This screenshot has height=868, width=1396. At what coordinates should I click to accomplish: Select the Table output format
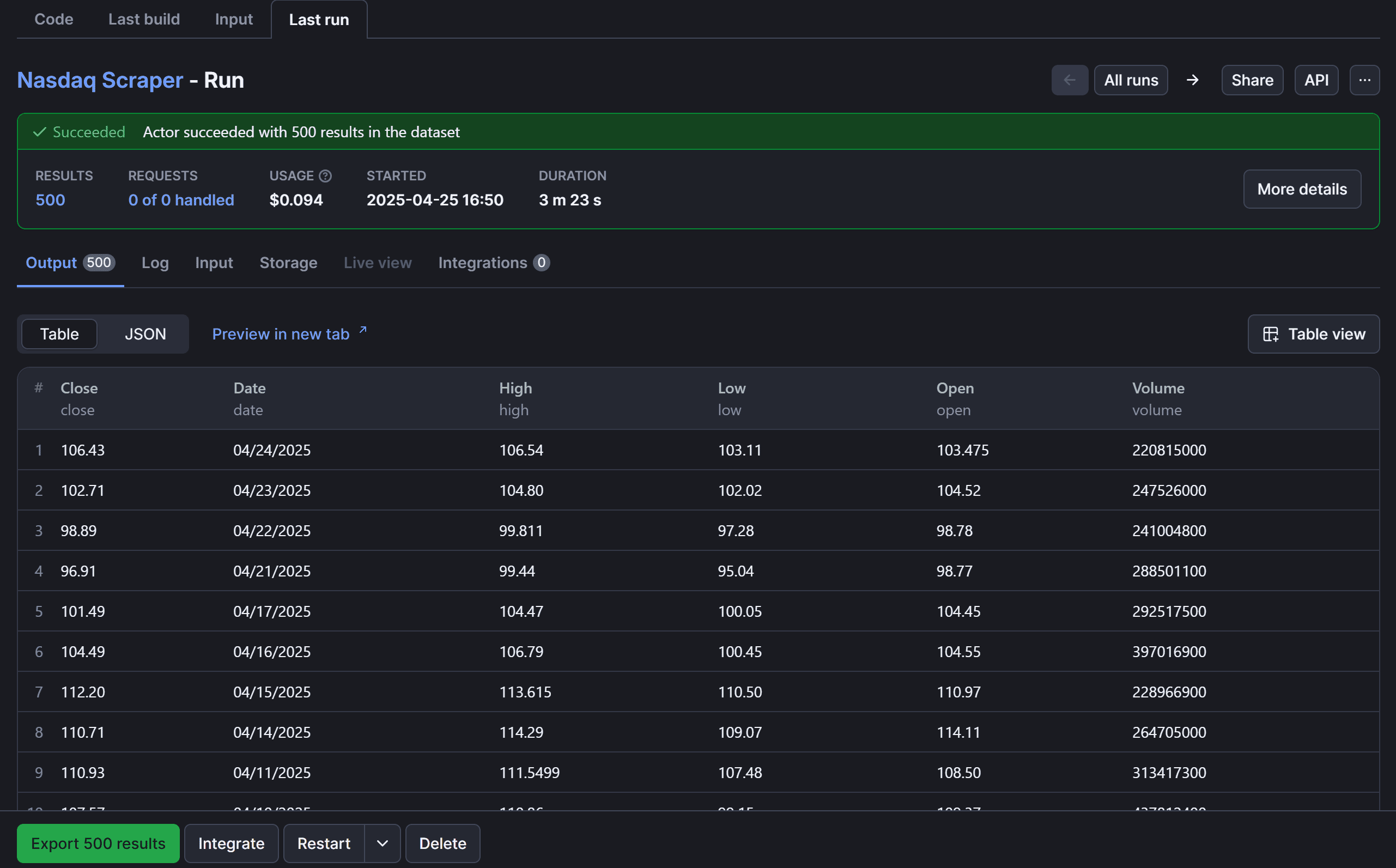click(x=59, y=334)
